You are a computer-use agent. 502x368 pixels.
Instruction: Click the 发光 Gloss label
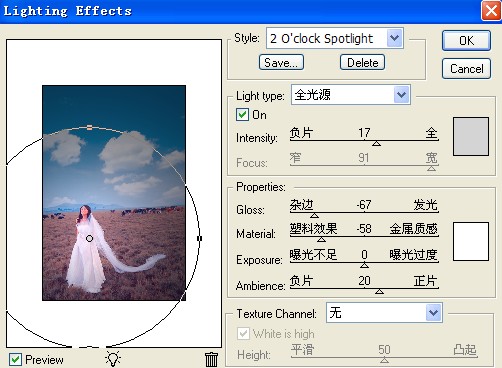425,204
